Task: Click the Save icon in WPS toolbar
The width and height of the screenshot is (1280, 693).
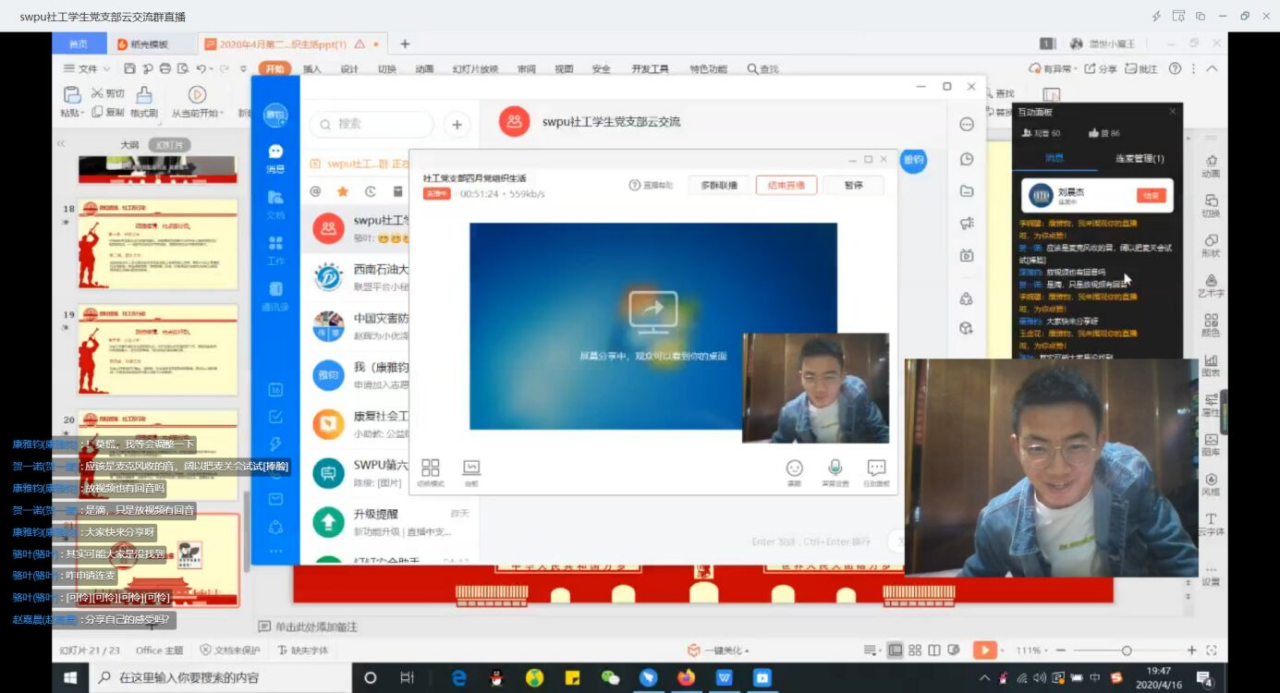Action: (x=130, y=69)
